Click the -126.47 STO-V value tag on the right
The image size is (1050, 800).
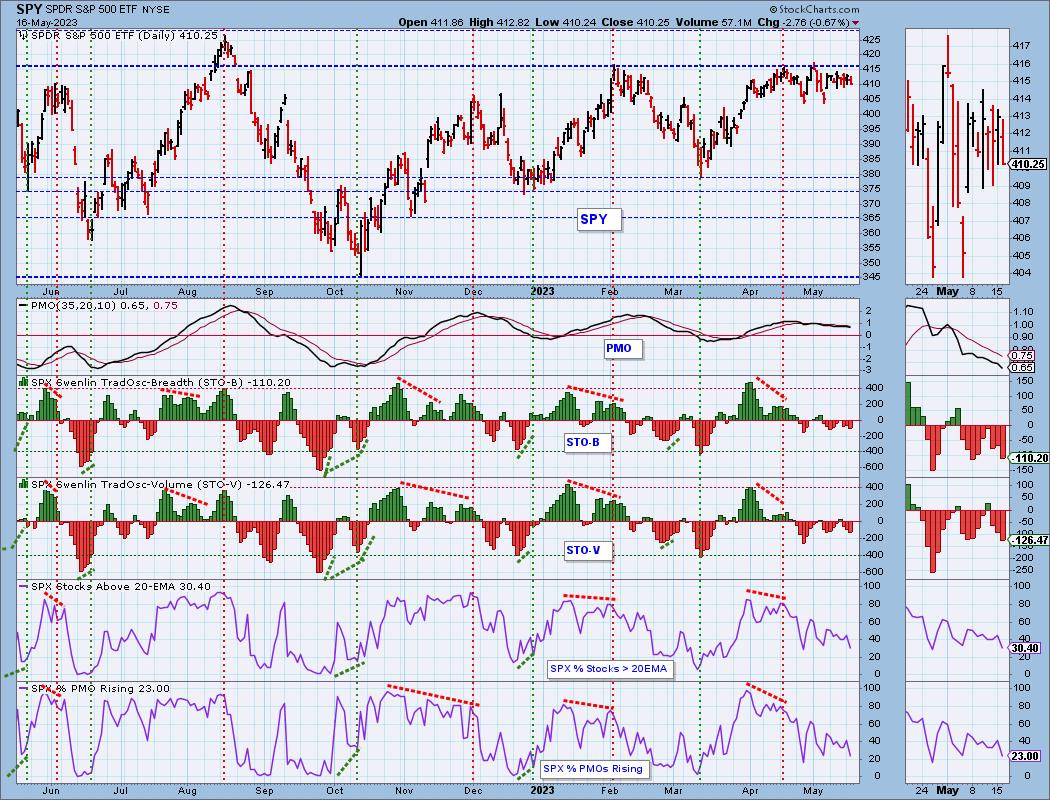(x=1028, y=540)
